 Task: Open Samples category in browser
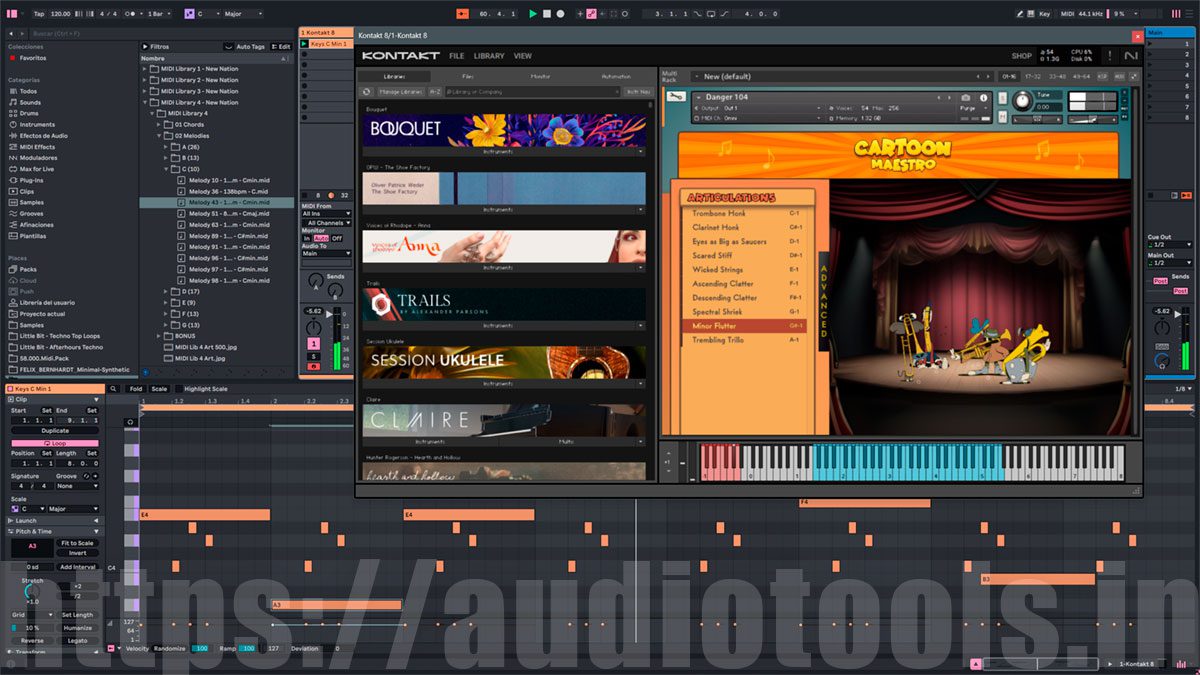tap(32, 202)
